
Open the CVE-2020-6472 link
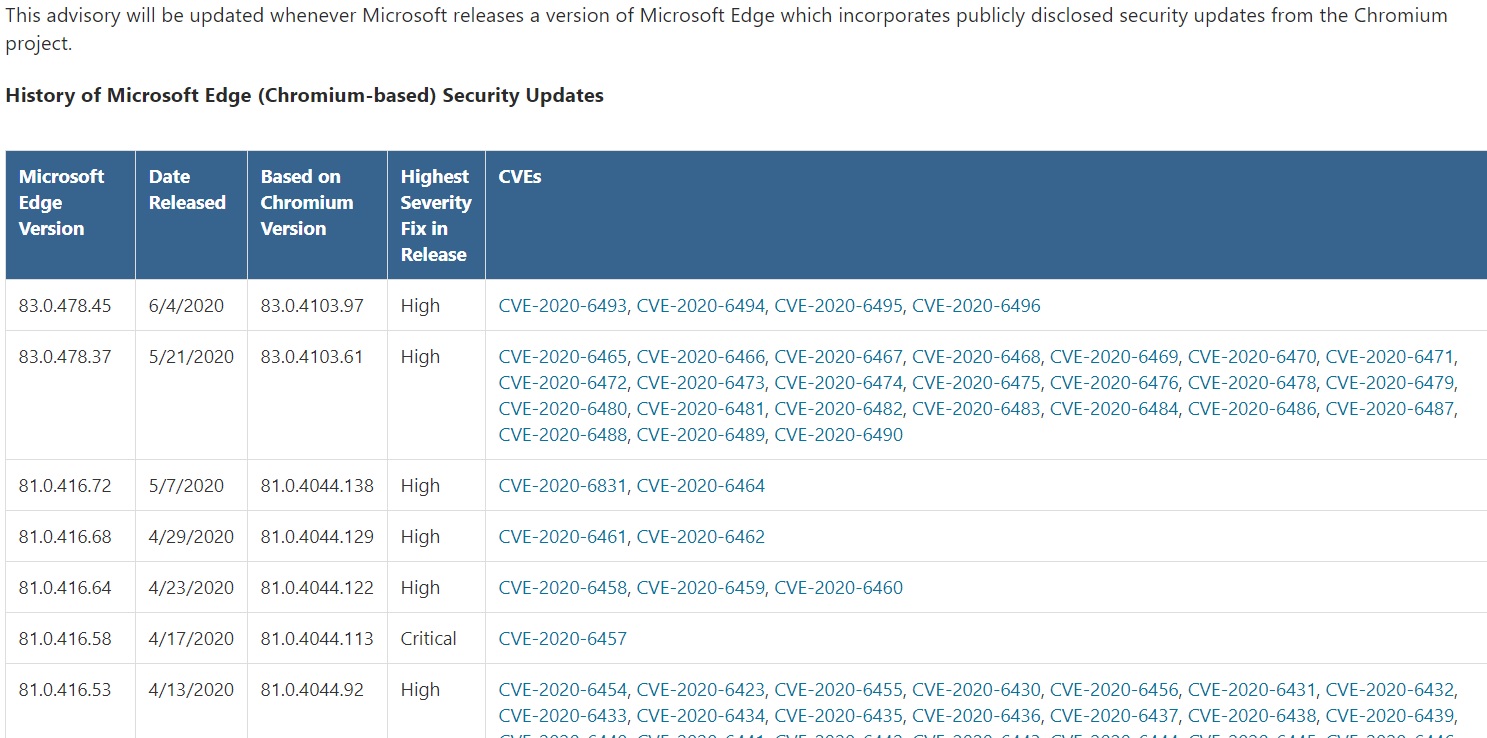point(563,383)
